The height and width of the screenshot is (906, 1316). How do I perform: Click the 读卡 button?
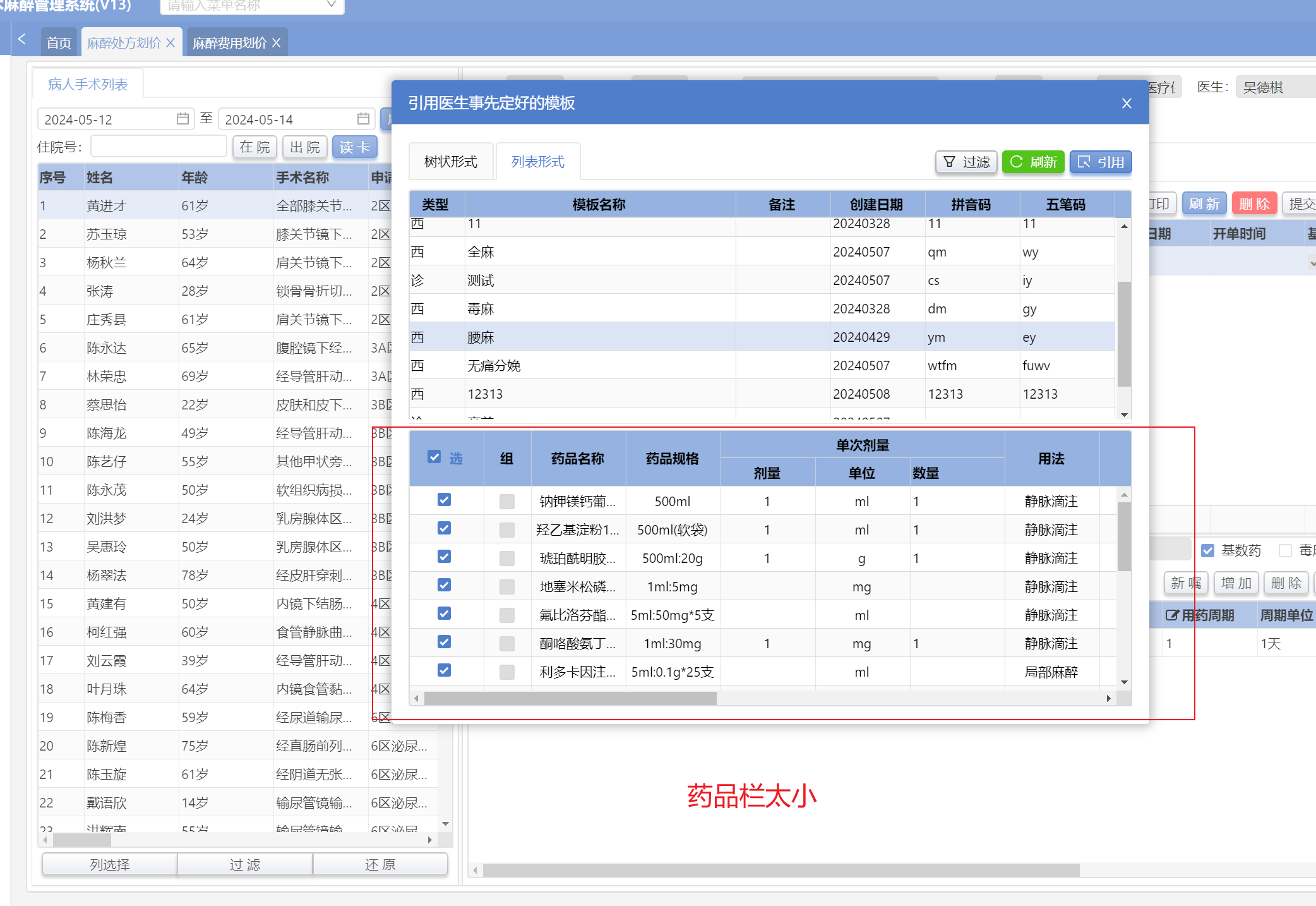(x=354, y=147)
